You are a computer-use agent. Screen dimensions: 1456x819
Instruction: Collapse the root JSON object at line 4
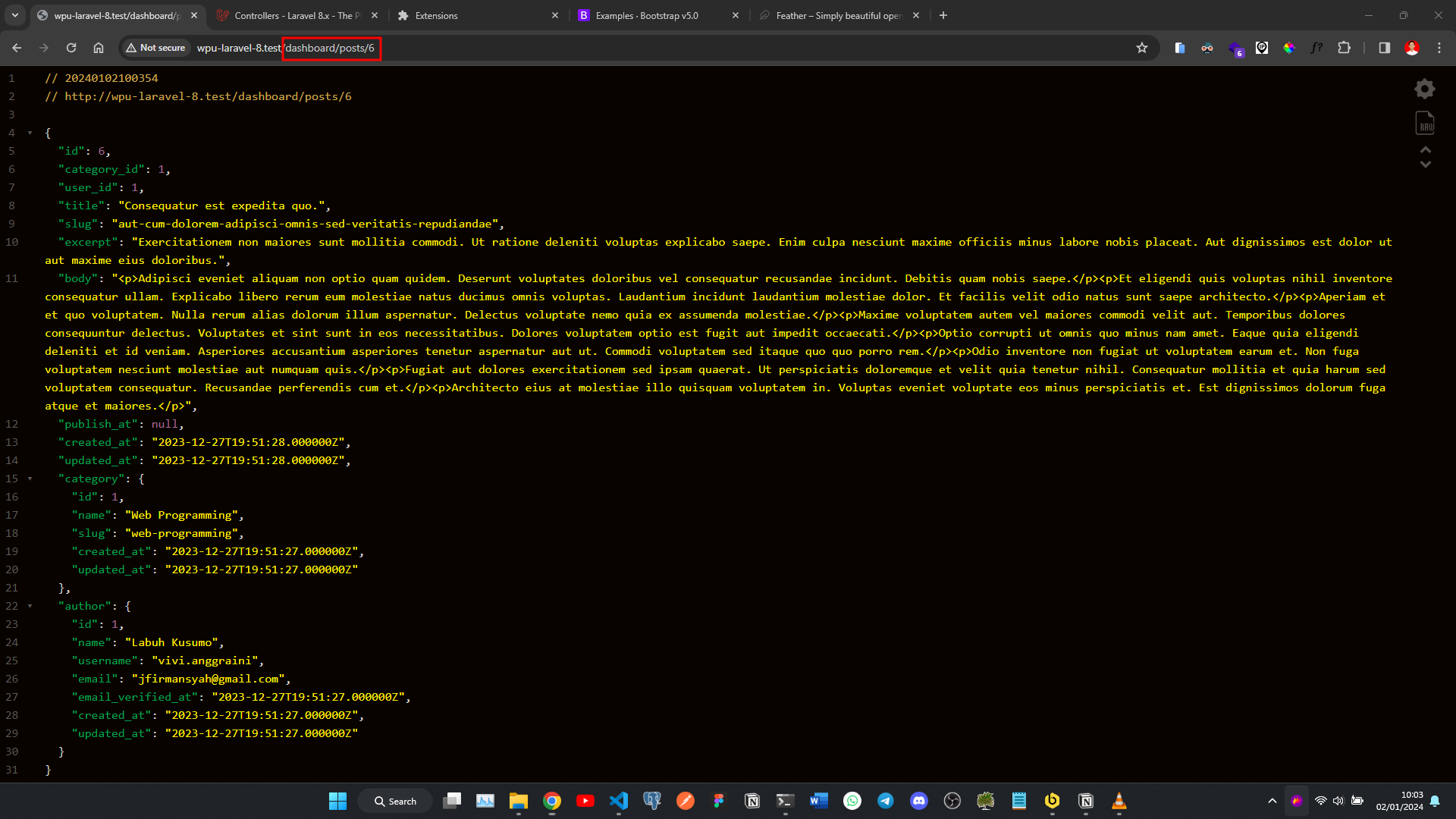[30, 132]
